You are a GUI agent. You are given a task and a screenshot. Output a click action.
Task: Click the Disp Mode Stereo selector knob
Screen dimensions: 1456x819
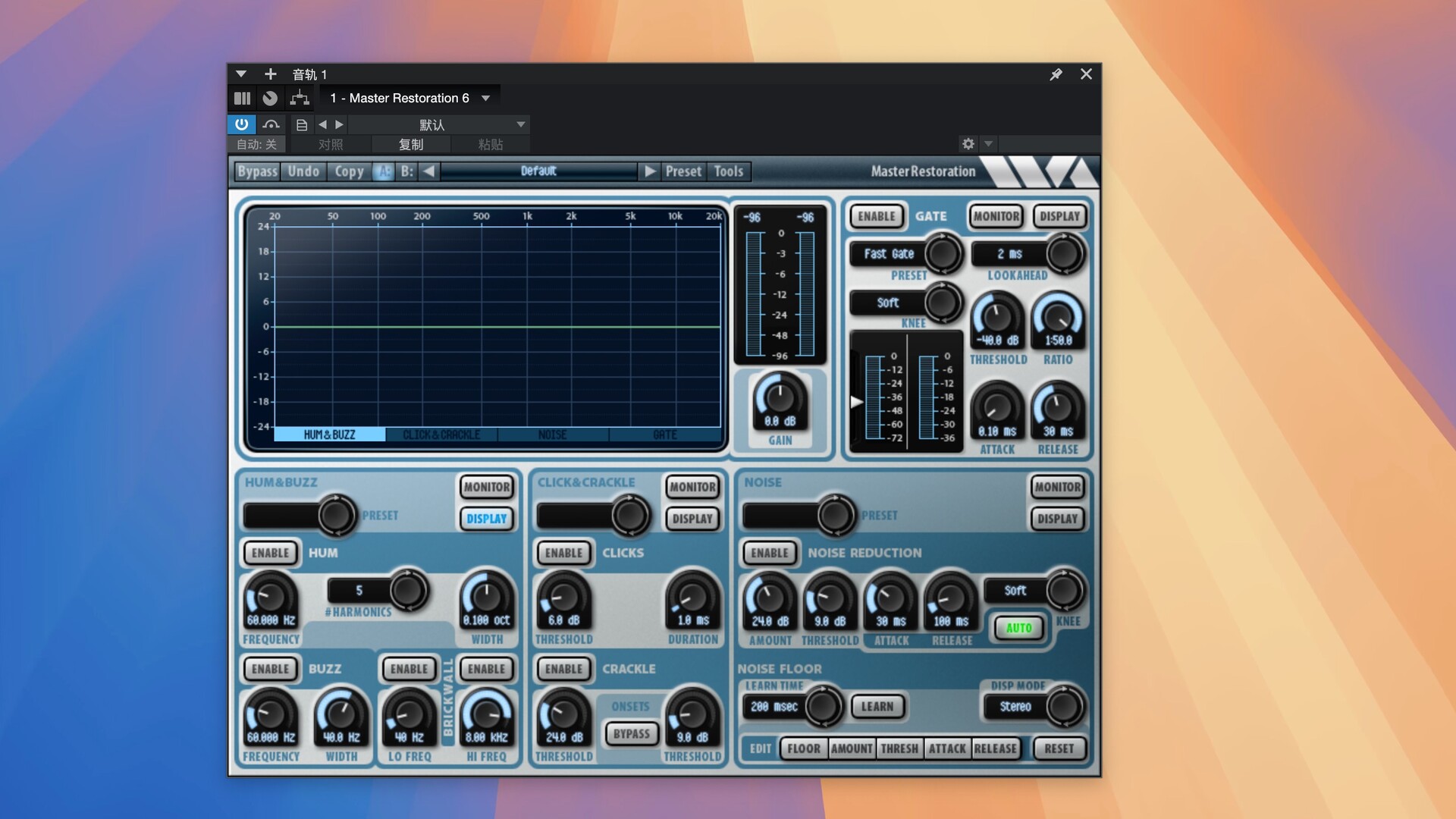point(1065,707)
